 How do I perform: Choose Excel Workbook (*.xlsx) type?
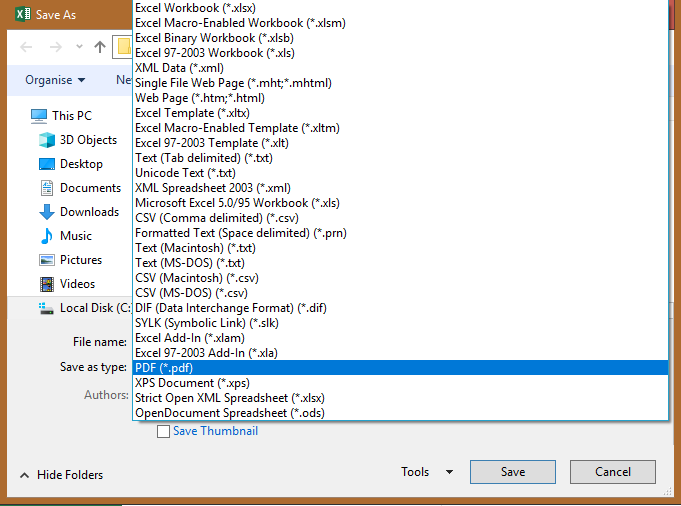(x=400, y=8)
